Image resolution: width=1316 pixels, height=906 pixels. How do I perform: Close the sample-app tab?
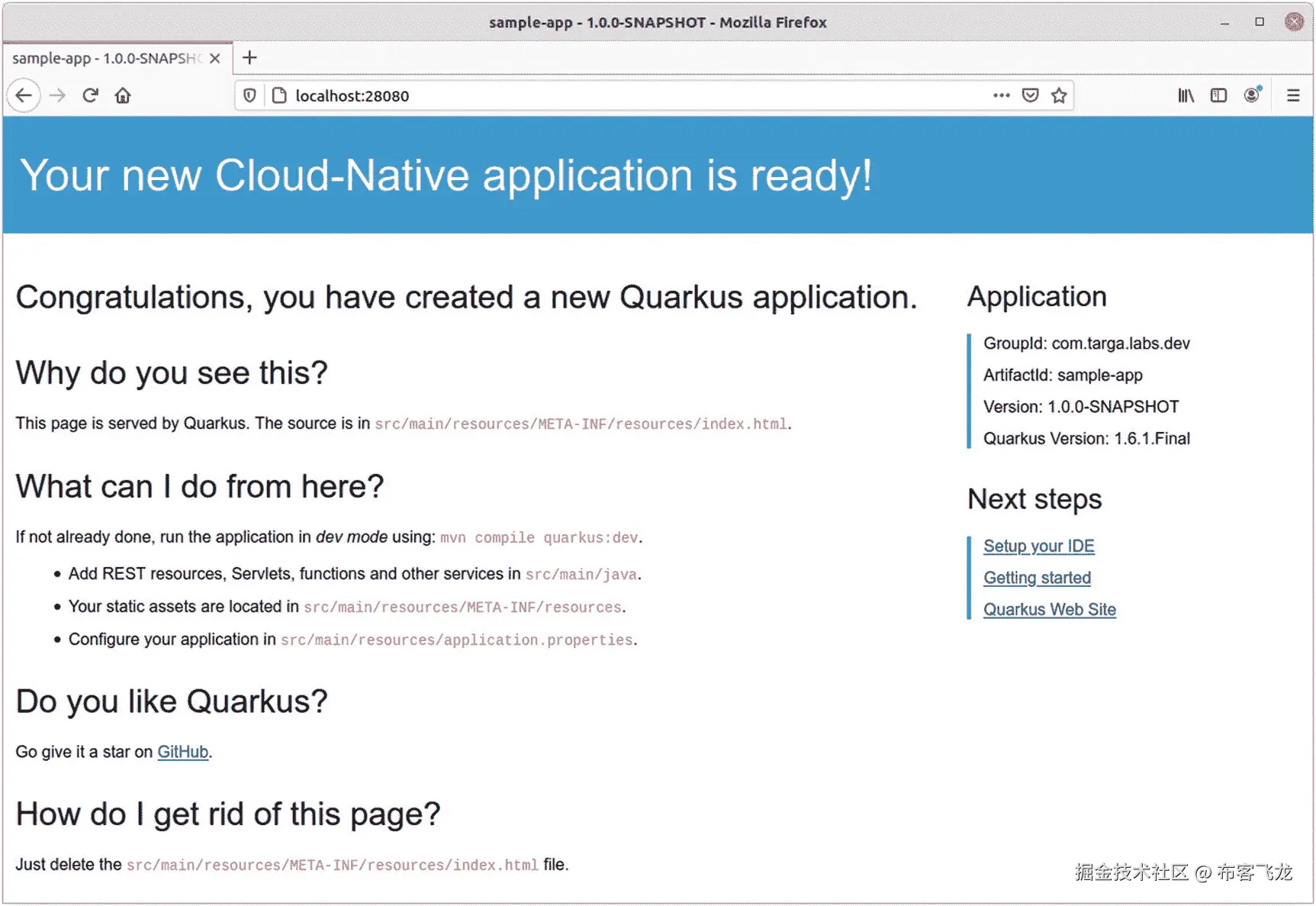215,58
